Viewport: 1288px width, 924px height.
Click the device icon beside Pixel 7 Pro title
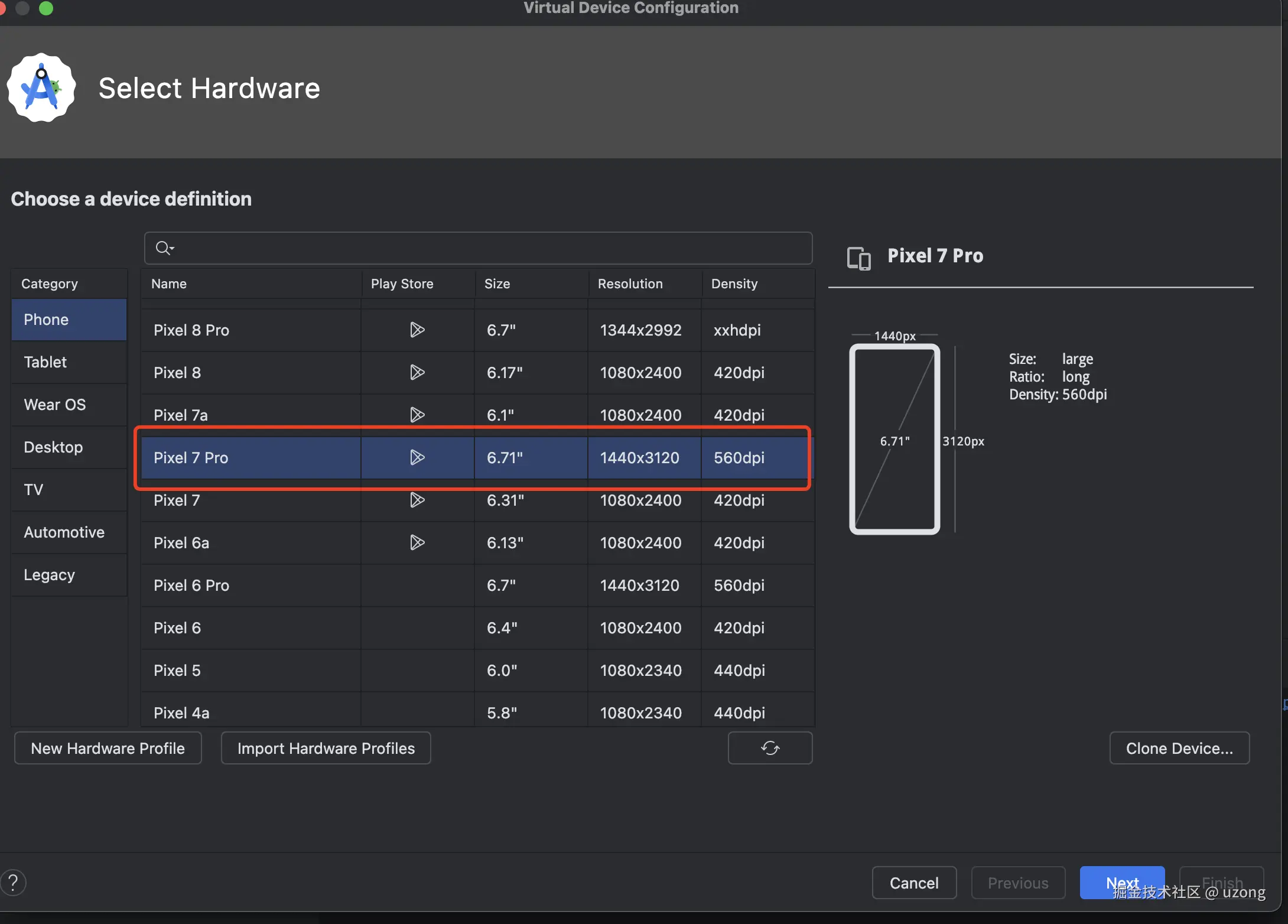pos(858,258)
